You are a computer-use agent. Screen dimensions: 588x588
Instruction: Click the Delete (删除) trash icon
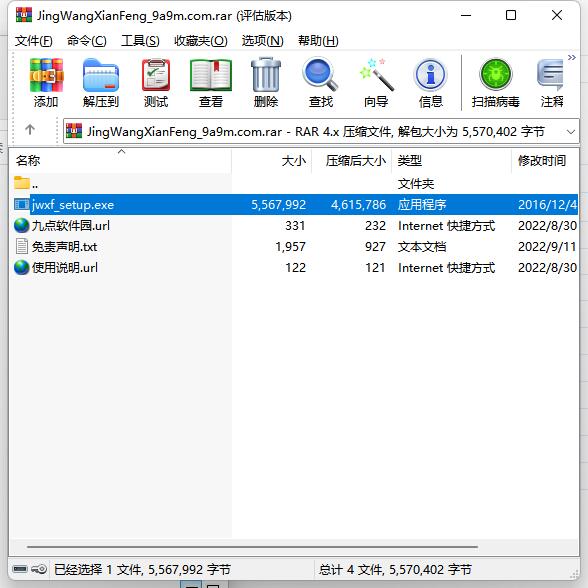[x=266, y=75]
